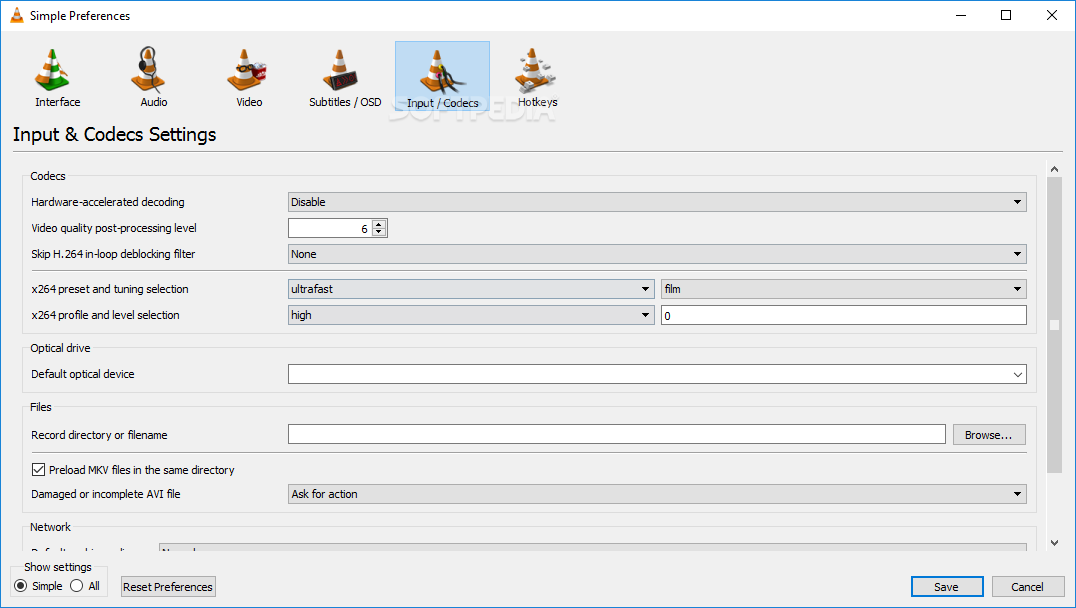Viewport: 1076px width, 608px height.
Task: Open Skip H.264 in-loop deblocking filter dropdown
Action: click(657, 254)
